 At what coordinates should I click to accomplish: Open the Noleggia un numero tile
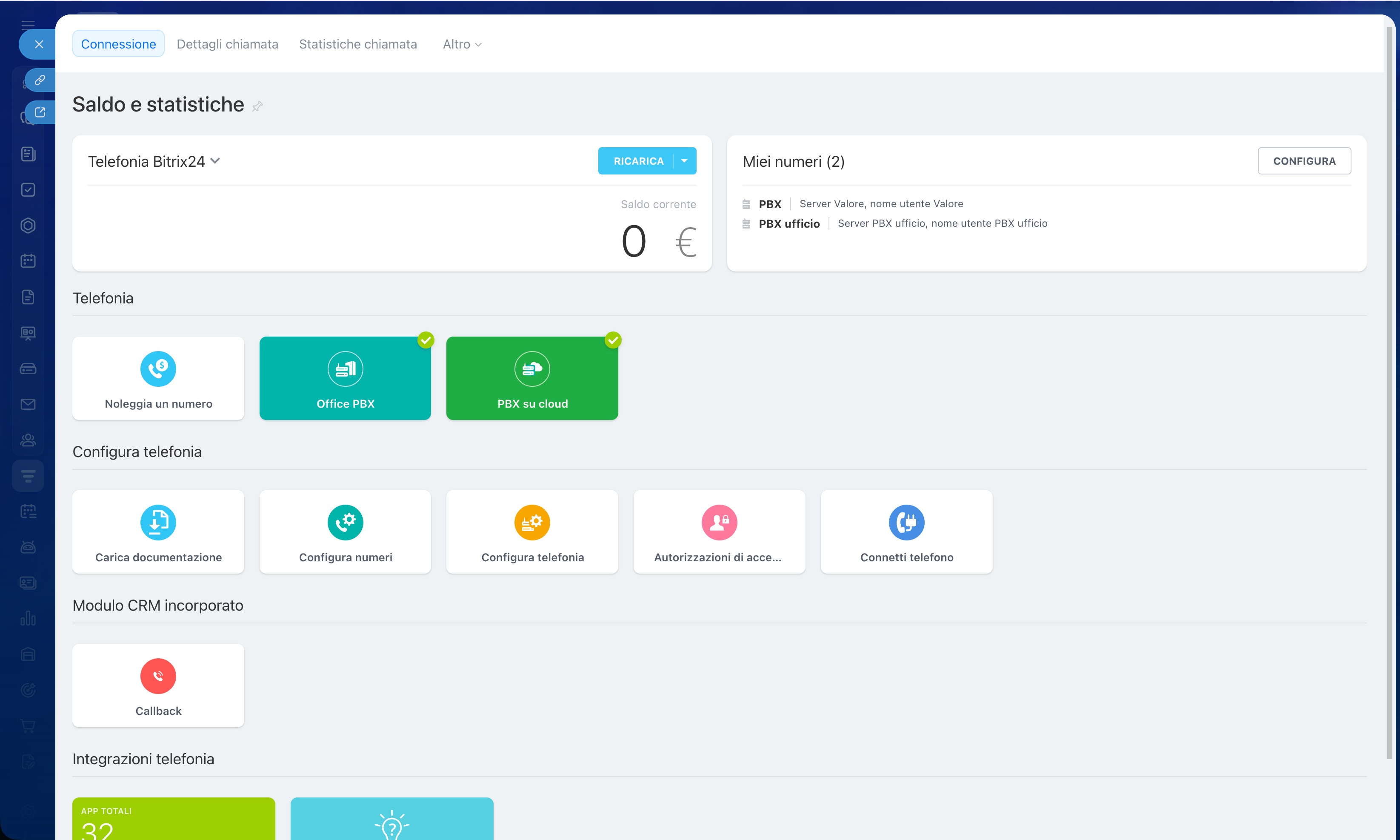(158, 378)
